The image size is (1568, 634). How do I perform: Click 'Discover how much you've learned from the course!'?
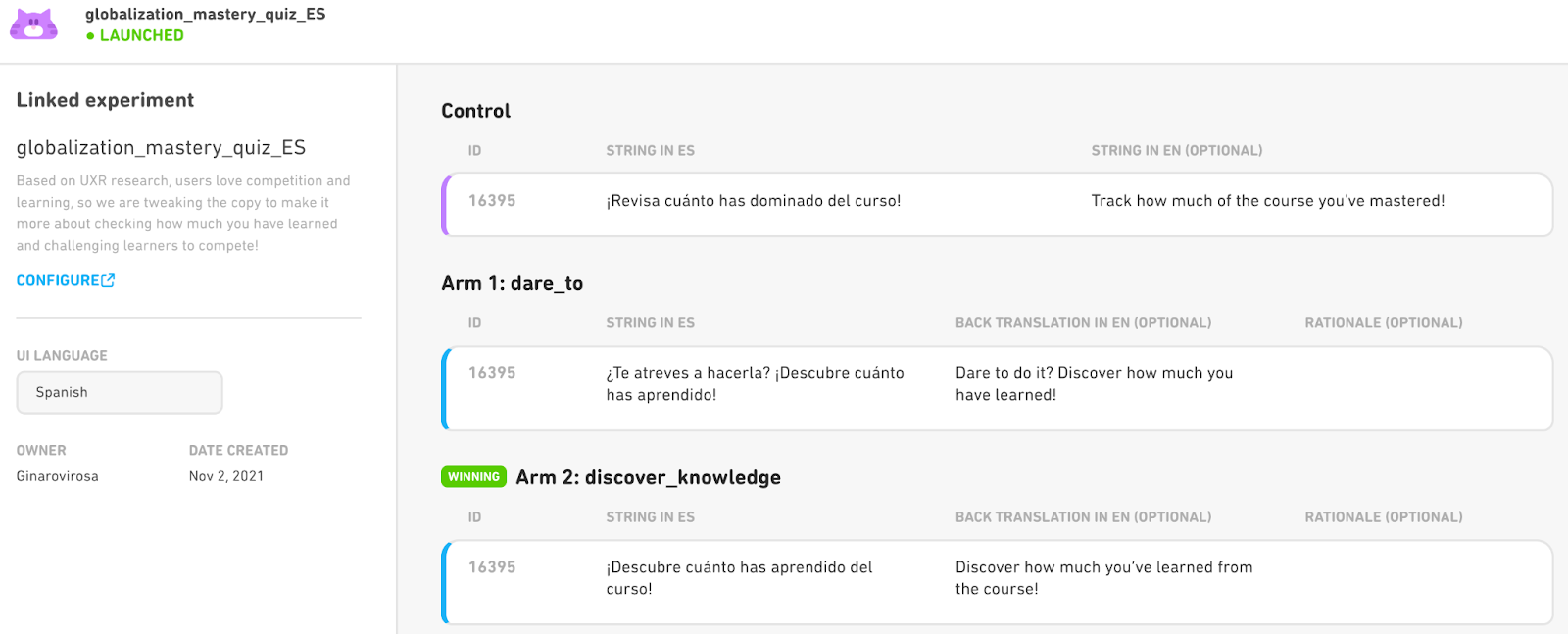tap(1103, 578)
